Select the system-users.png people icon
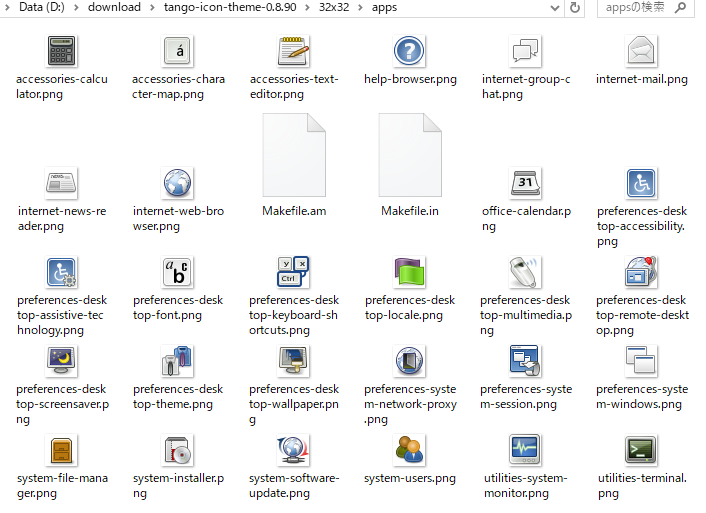The height and width of the screenshot is (513, 706). click(409, 450)
